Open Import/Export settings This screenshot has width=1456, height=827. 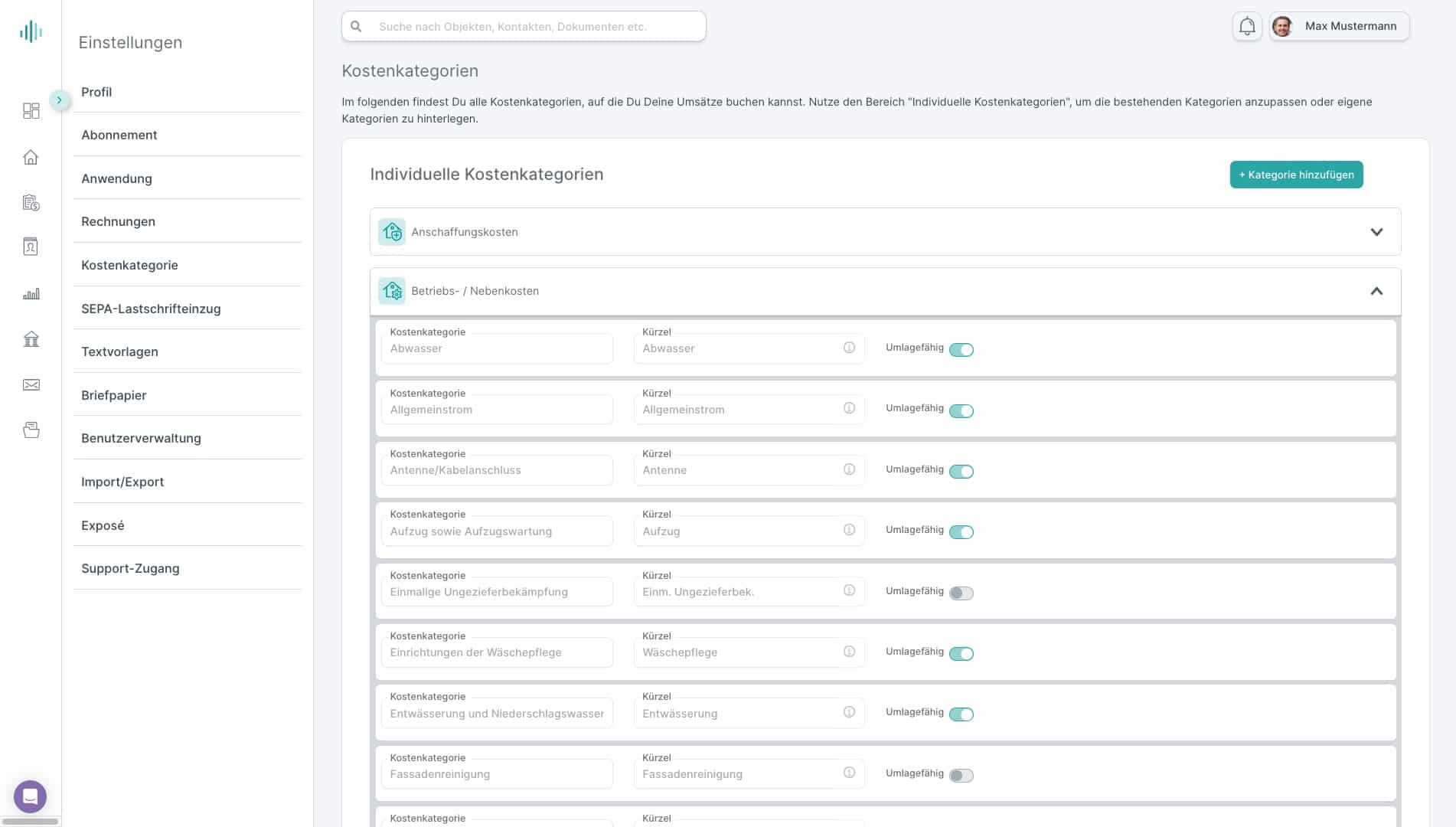coord(188,482)
